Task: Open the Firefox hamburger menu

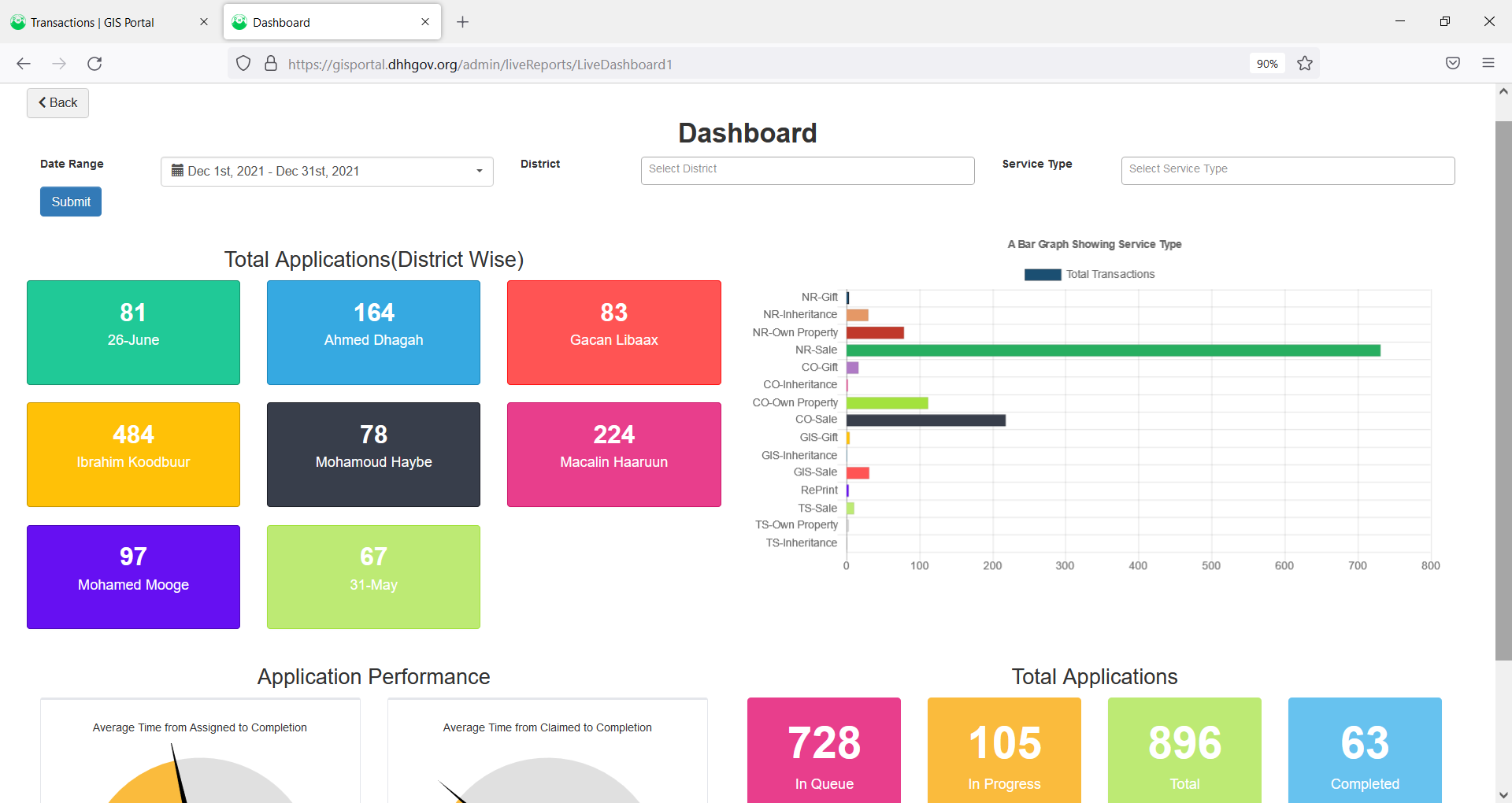Action: 1488,64
